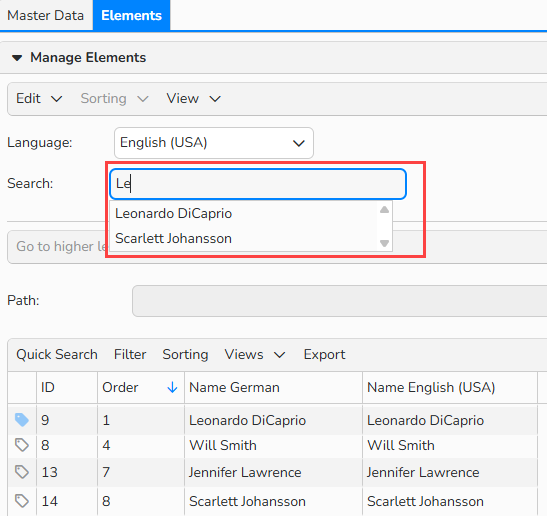The height and width of the screenshot is (516, 547).
Task: Click Jennifer Lawrence in Name English column
Action: [x=423, y=472]
